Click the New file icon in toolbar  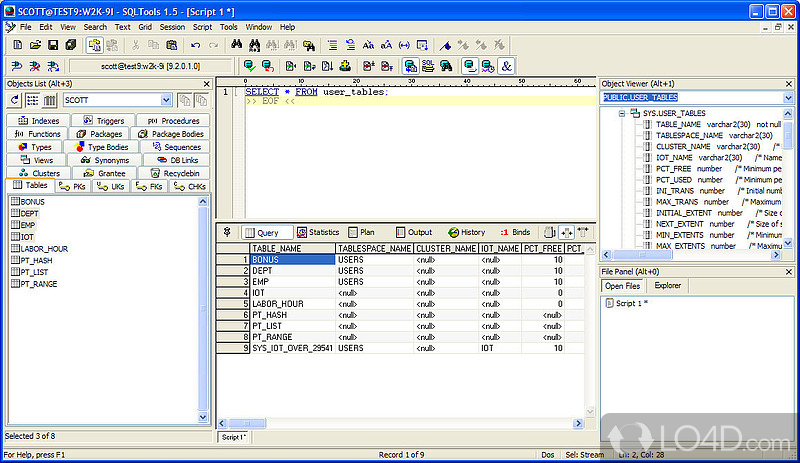click(x=19, y=45)
